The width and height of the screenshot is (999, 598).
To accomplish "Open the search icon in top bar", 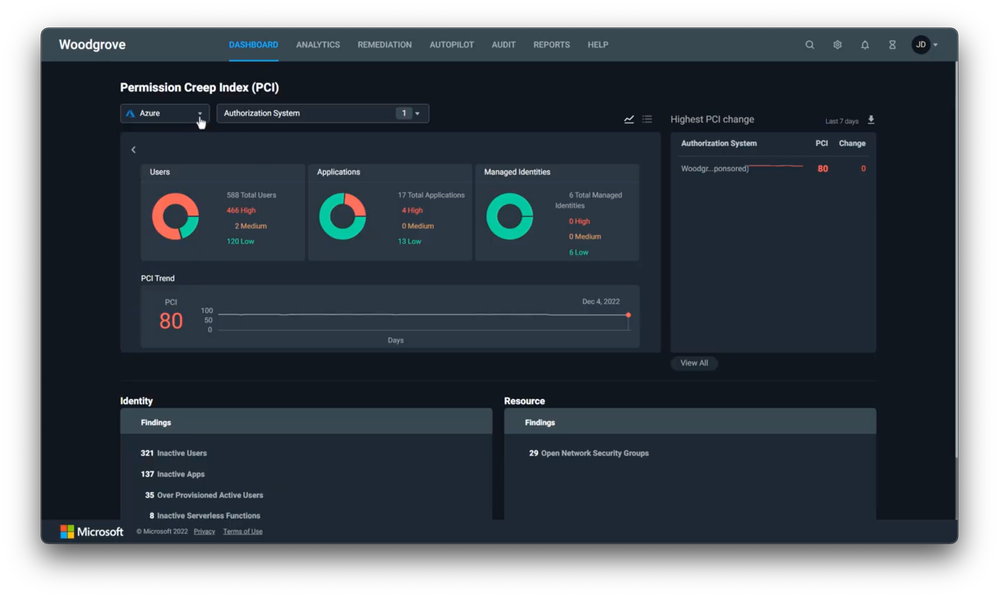I will click(809, 45).
